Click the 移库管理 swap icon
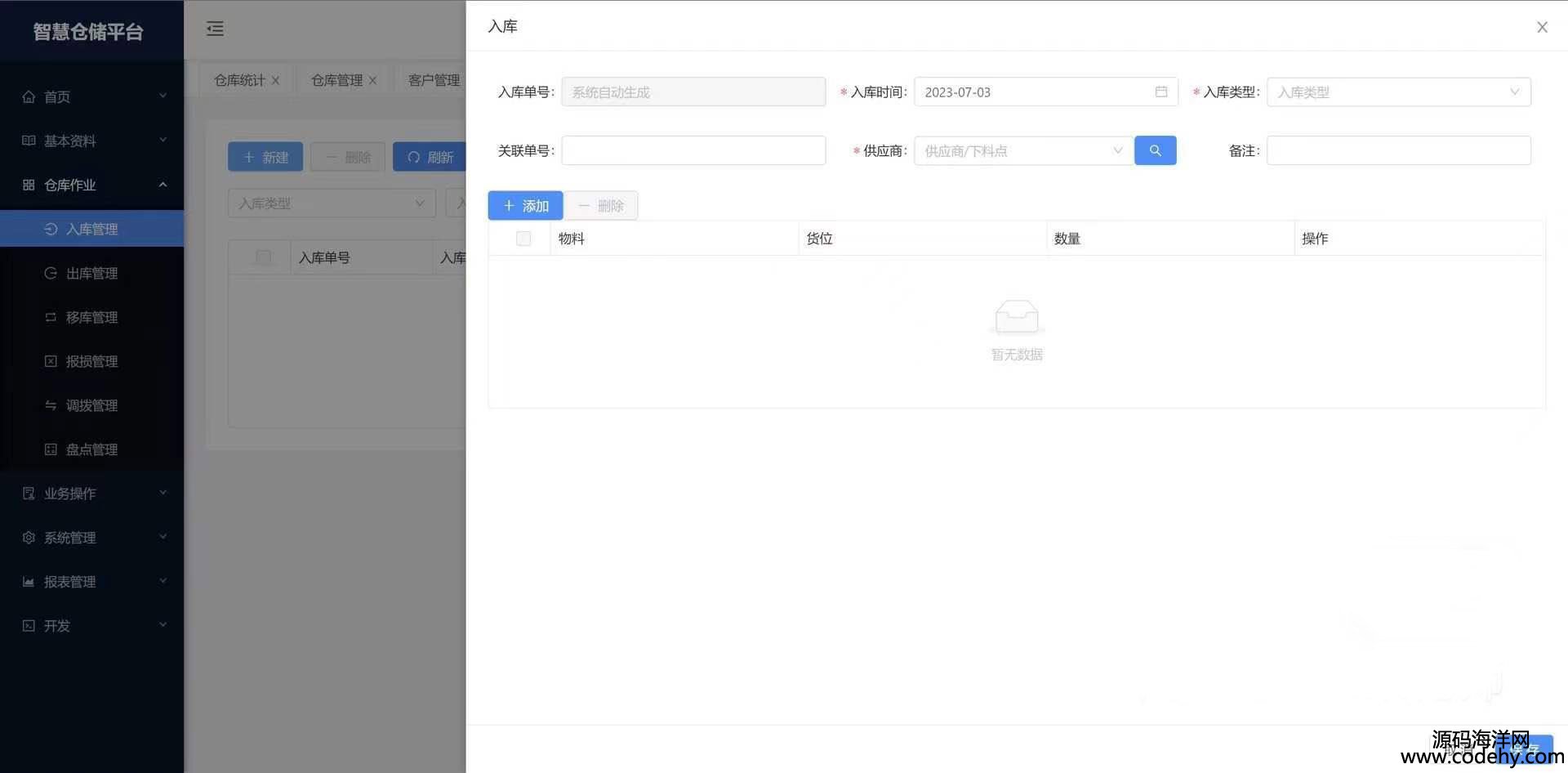 pyautogui.click(x=51, y=317)
